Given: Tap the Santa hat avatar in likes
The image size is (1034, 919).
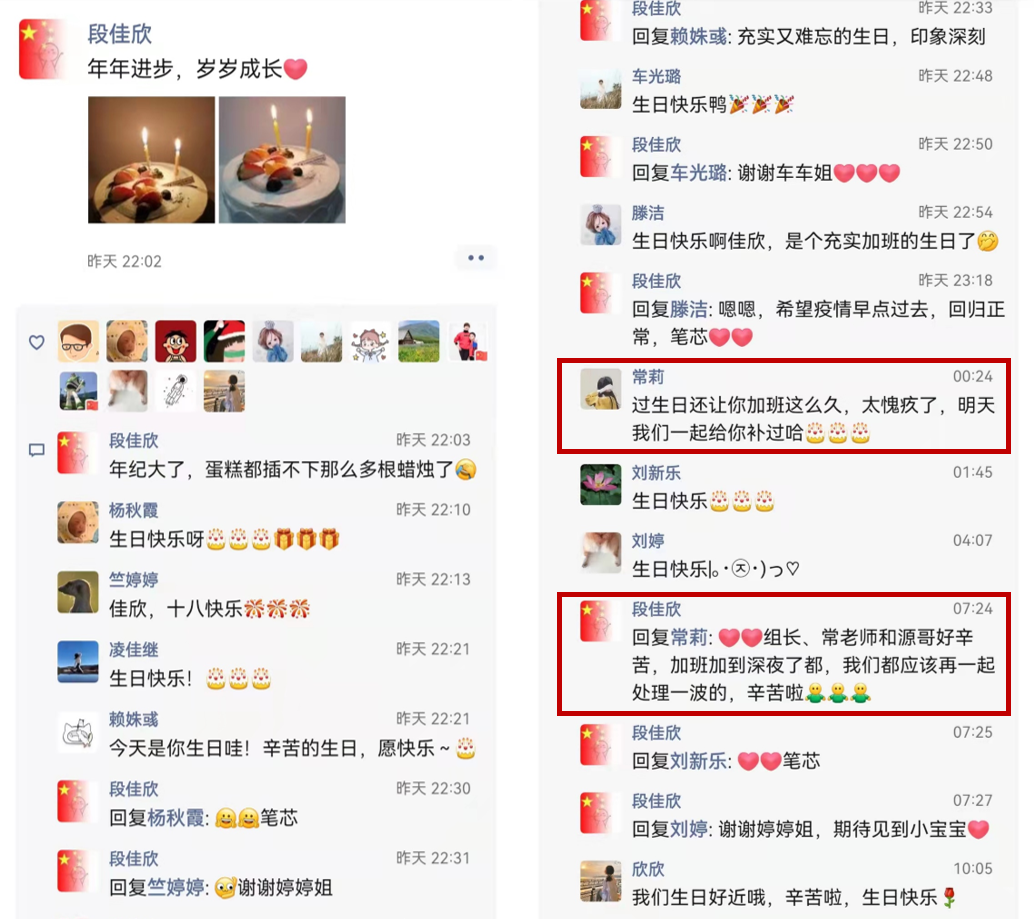Looking at the screenshot, I should (224, 341).
